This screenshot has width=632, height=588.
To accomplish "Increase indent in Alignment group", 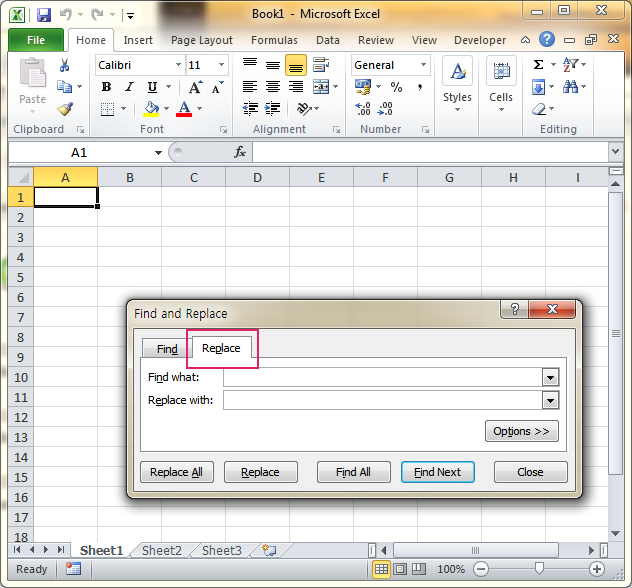I will [x=273, y=108].
